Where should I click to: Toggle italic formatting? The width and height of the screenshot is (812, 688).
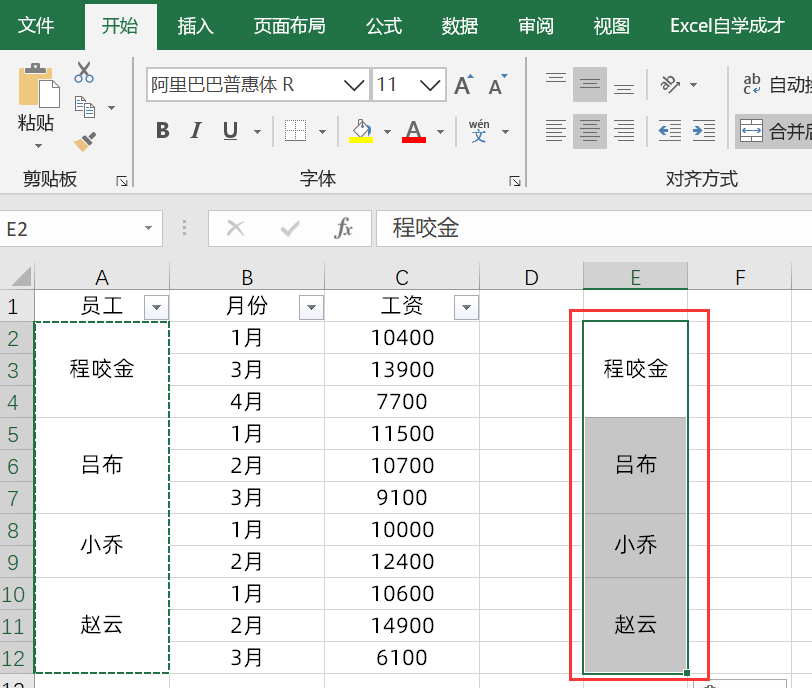click(196, 131)
